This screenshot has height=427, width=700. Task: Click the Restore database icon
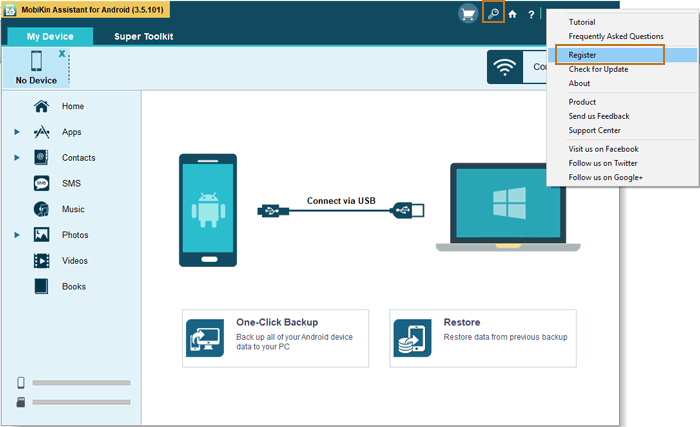click(x=412, y=338)
